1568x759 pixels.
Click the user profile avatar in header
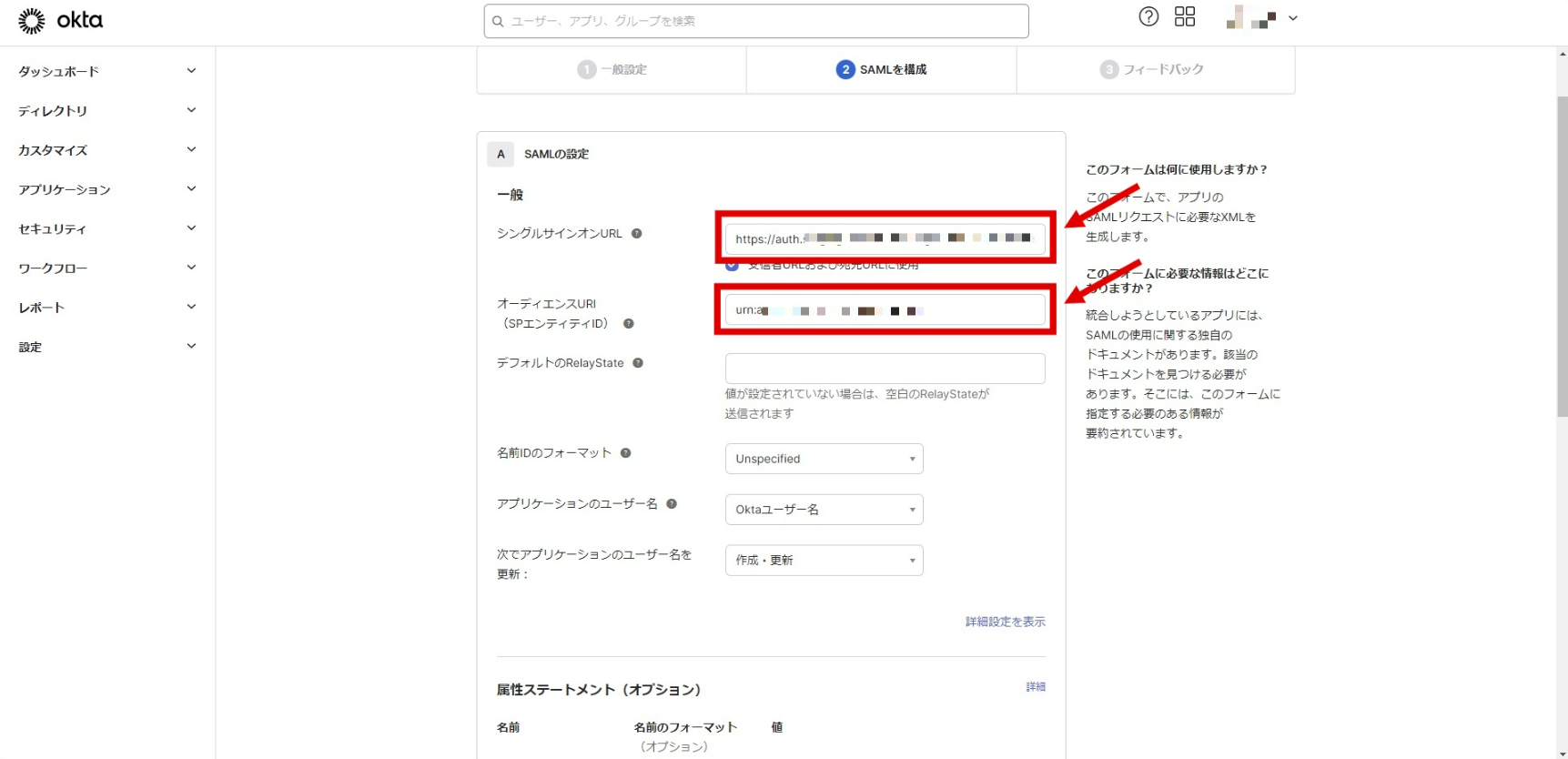(1251, 17)
